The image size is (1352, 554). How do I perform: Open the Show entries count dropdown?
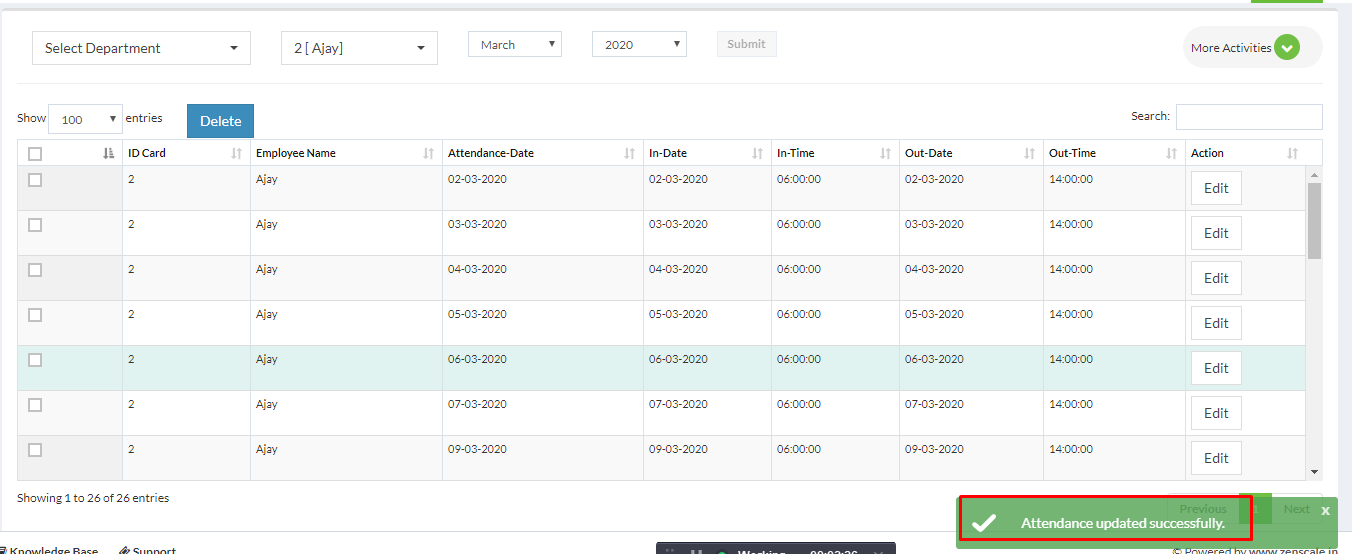tap(85, 119)
